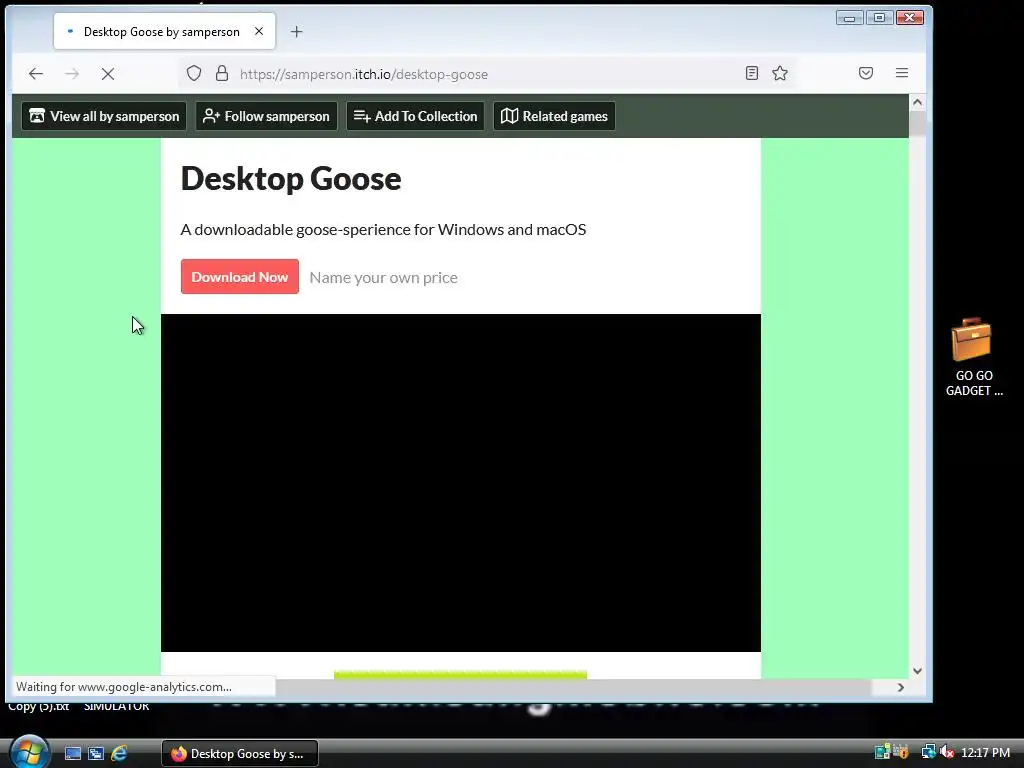Add game to collection

pyautogui.click(x=415, y=116)
